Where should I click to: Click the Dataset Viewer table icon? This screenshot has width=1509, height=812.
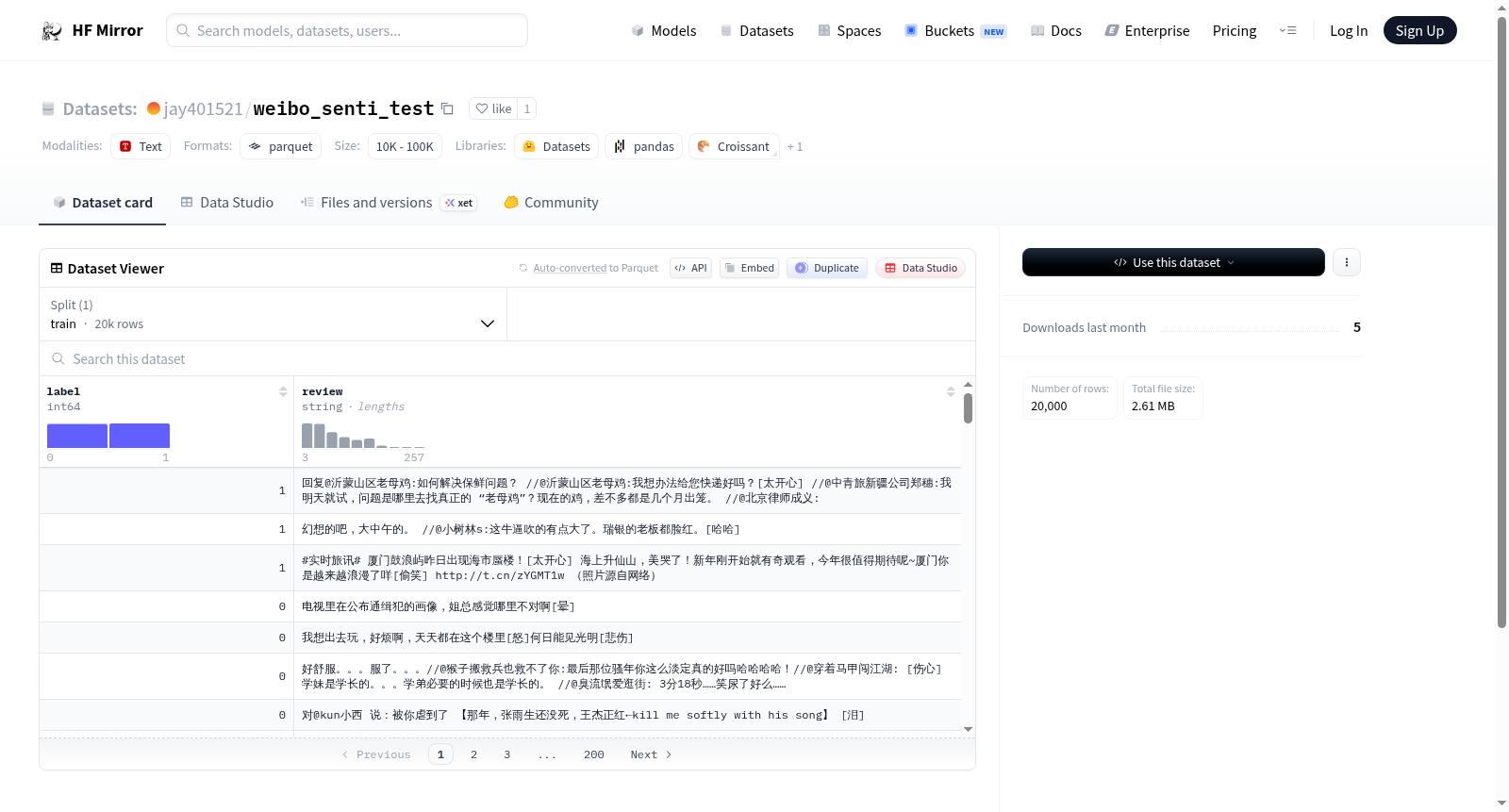57,269
